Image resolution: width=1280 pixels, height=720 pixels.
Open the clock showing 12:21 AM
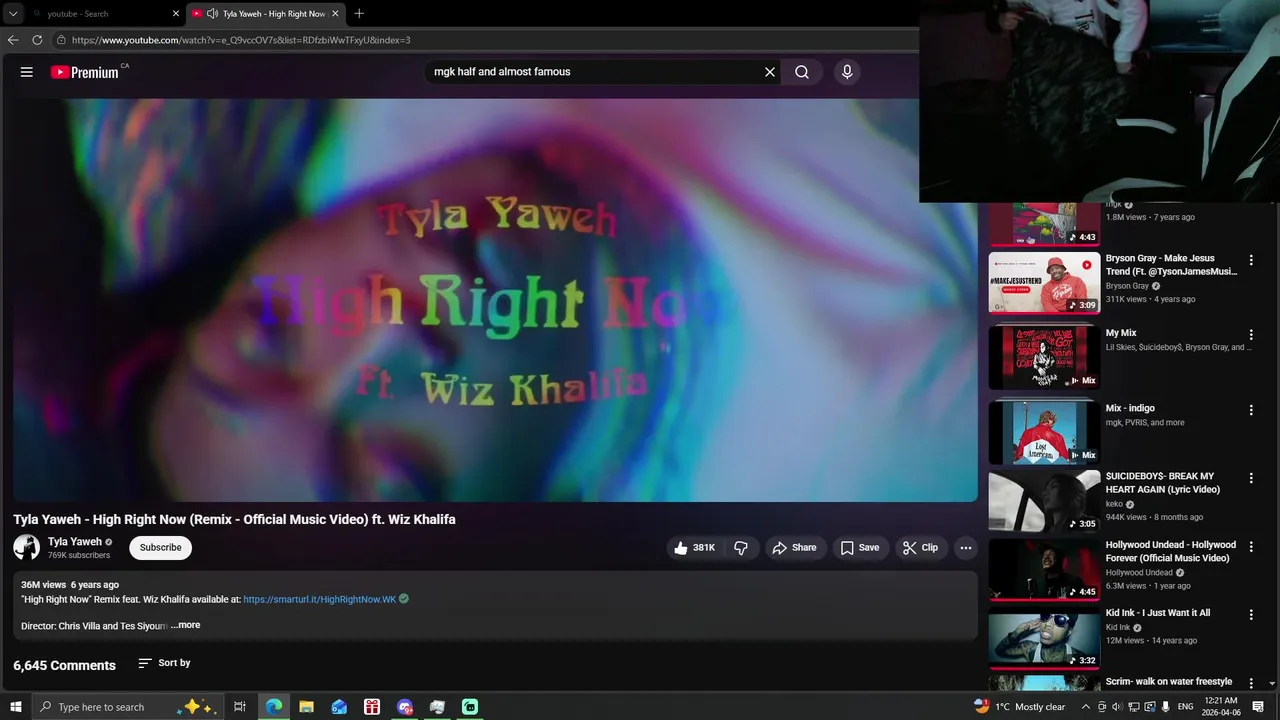point(1221,707)
